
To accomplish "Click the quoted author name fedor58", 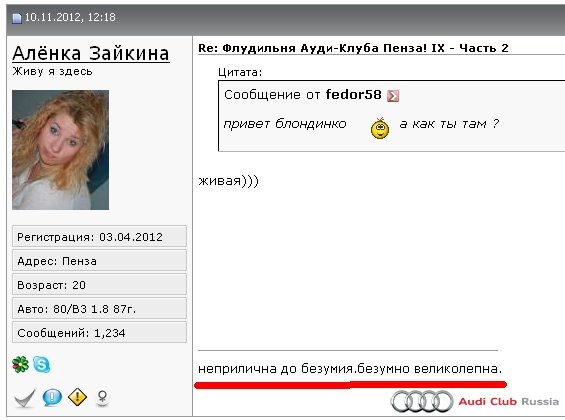I will click(353, 95).
